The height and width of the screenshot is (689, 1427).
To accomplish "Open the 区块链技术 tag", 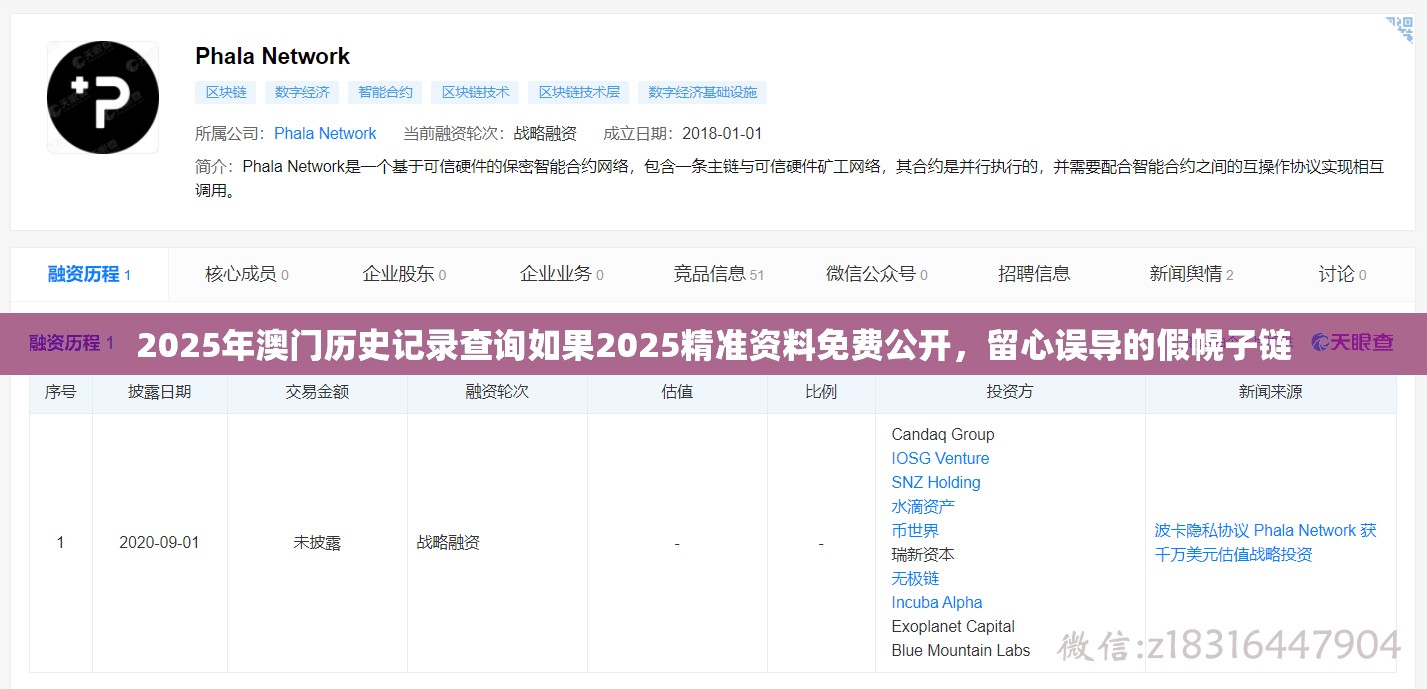I will click(x=476, y=92).
